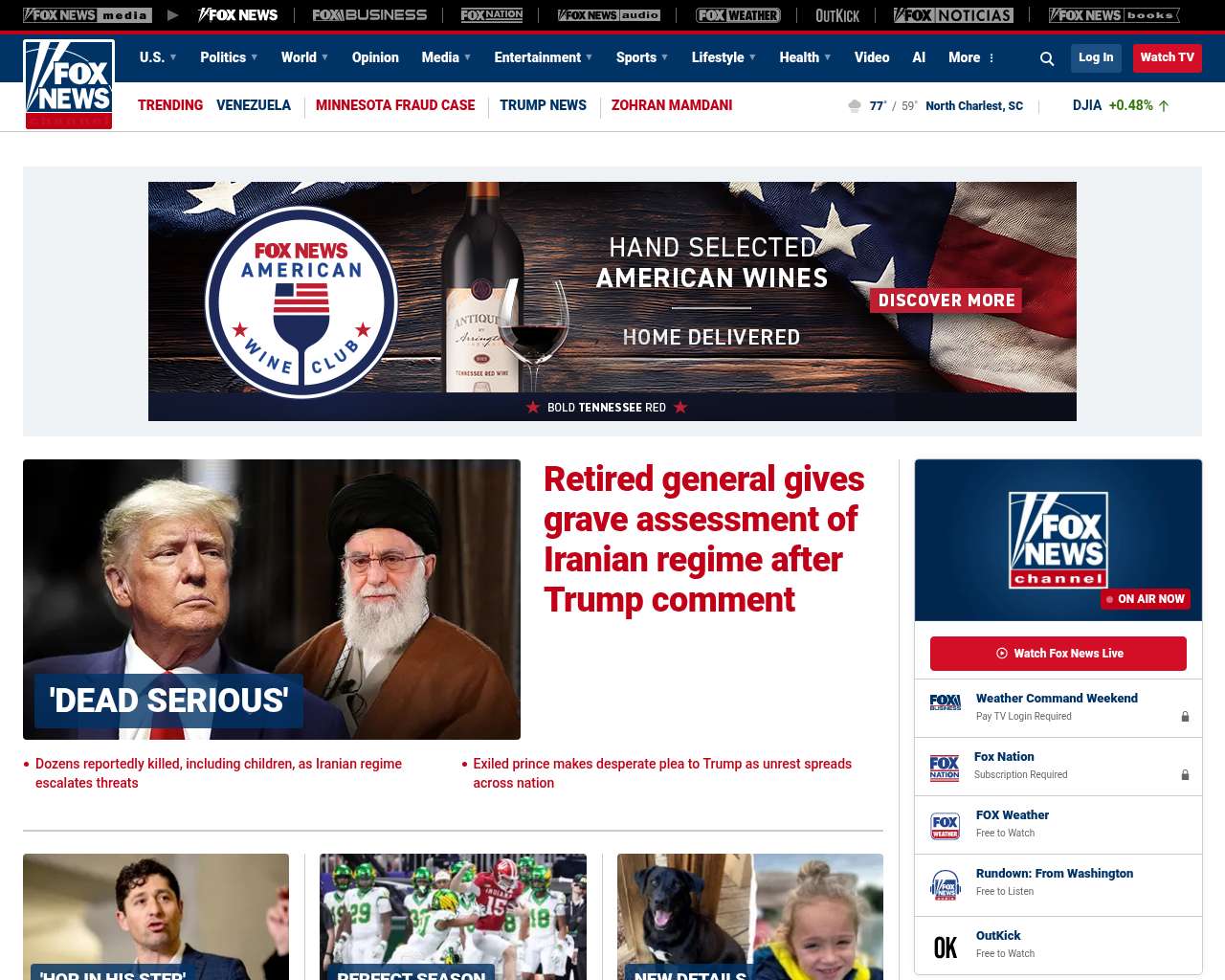Image resolution: width=1225 pixels, height=980 pixels.
Task: Open the Retired general Iranian regime headline
Action: (704, 539)
